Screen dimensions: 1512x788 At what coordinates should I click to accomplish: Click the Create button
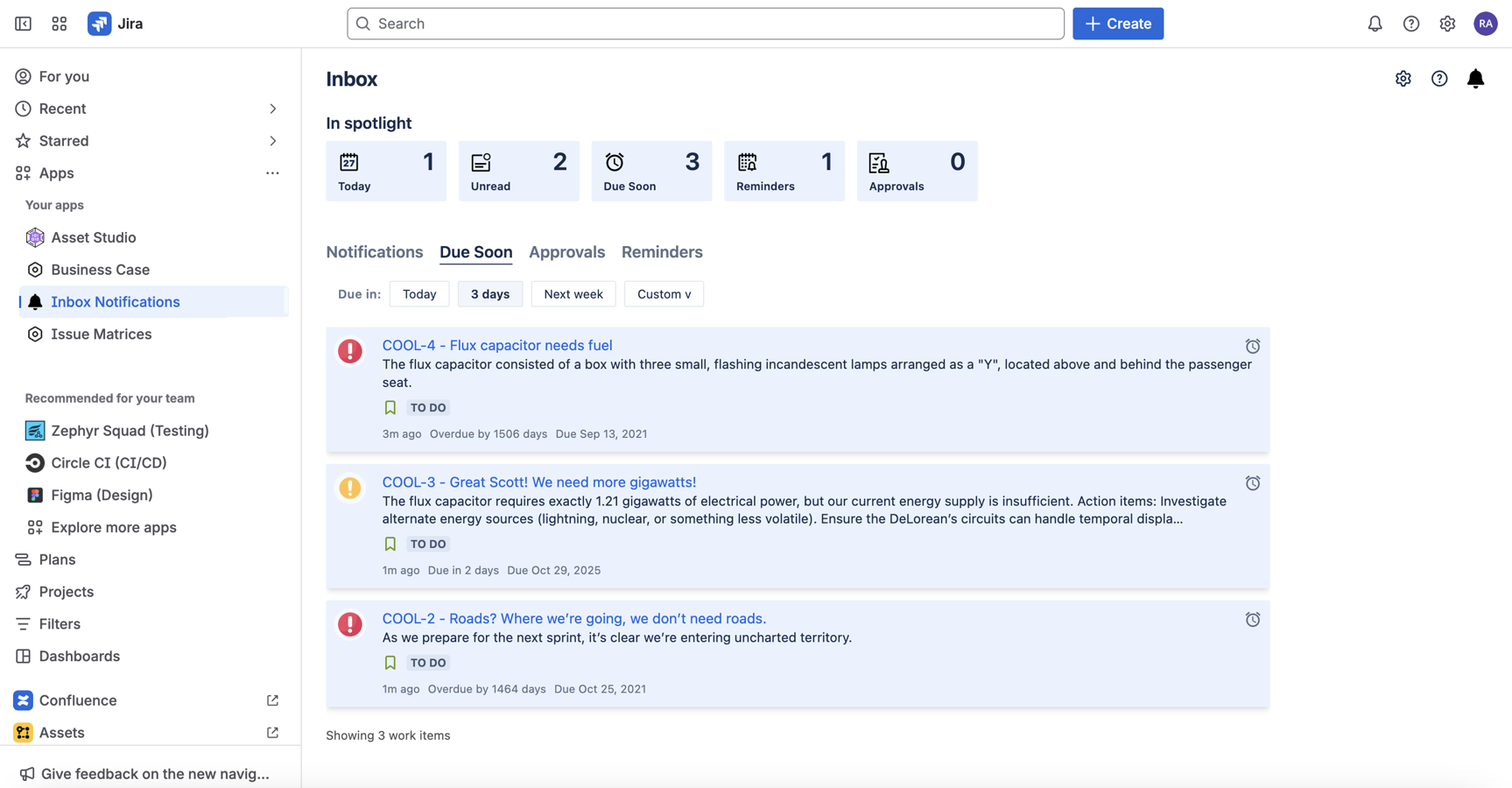[1118, 24]
